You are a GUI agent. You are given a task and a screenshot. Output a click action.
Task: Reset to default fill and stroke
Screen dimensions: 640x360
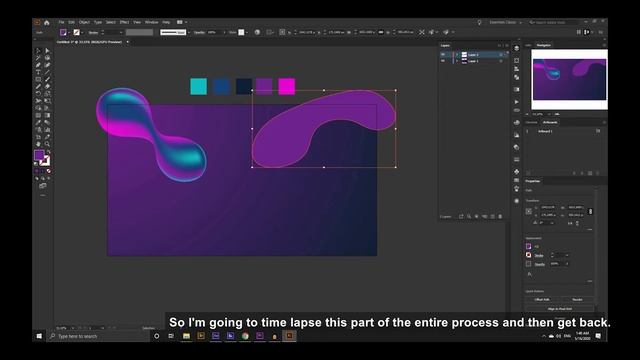point(36,164)
